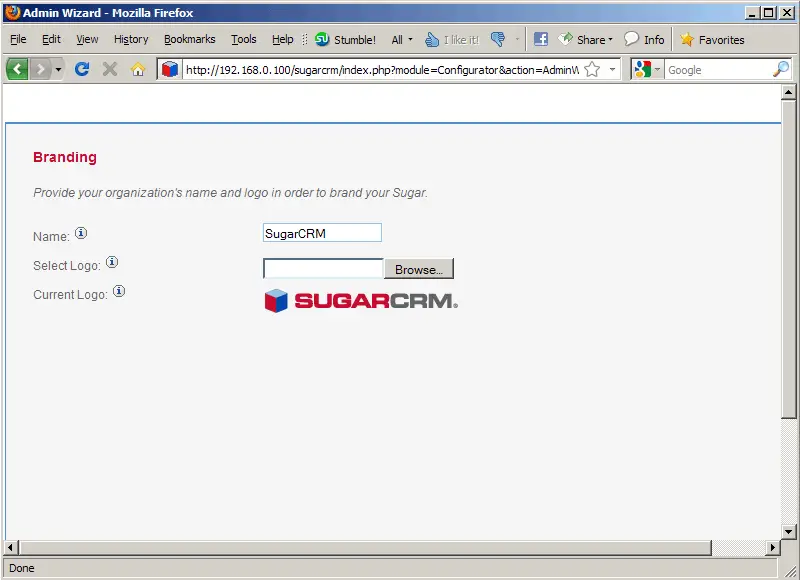This screenshot has width=800, height=580.
Task: Open the navigation history dropdown arrow
Action: coord(58,69)
